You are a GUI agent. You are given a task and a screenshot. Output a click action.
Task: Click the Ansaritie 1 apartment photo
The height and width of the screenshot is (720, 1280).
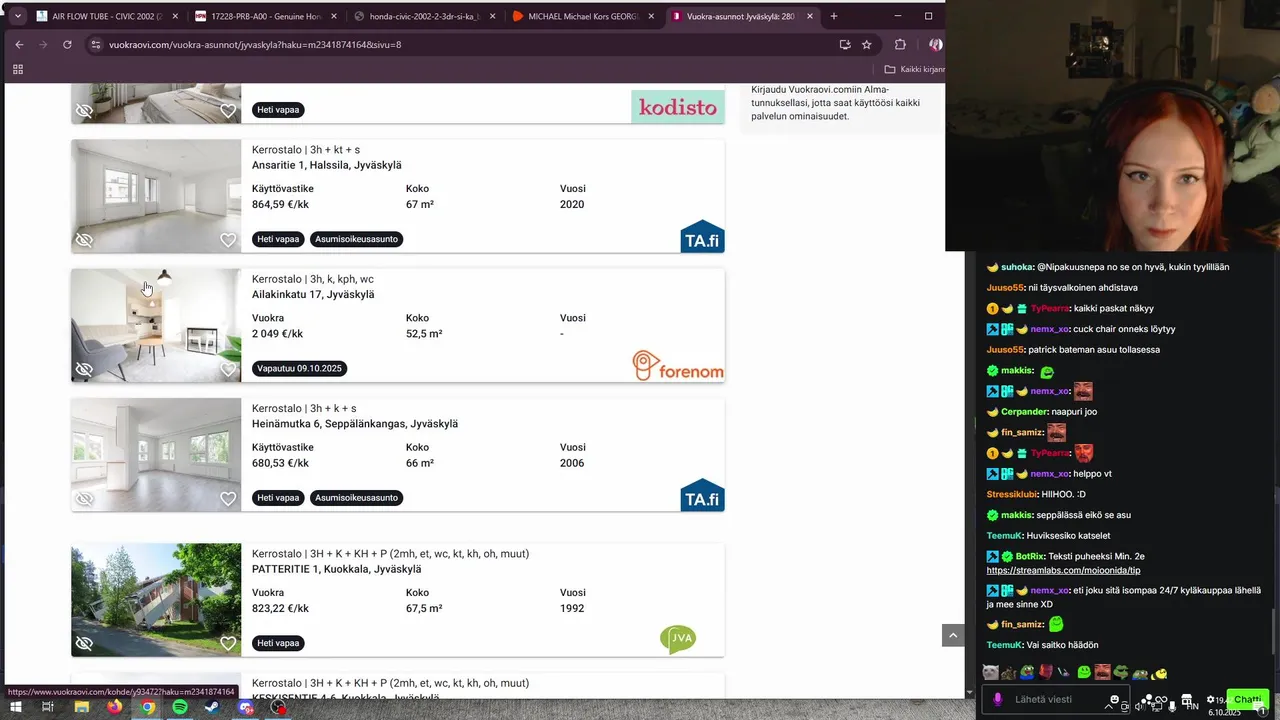coord(156,196)
